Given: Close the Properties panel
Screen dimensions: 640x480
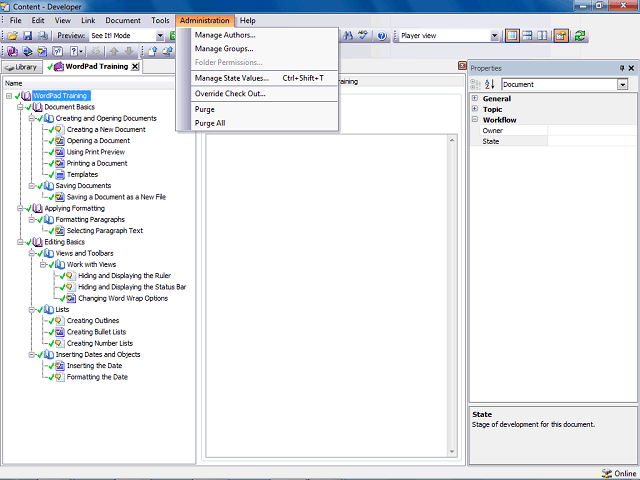Looking at the screenshot, I should coord(631,68).
